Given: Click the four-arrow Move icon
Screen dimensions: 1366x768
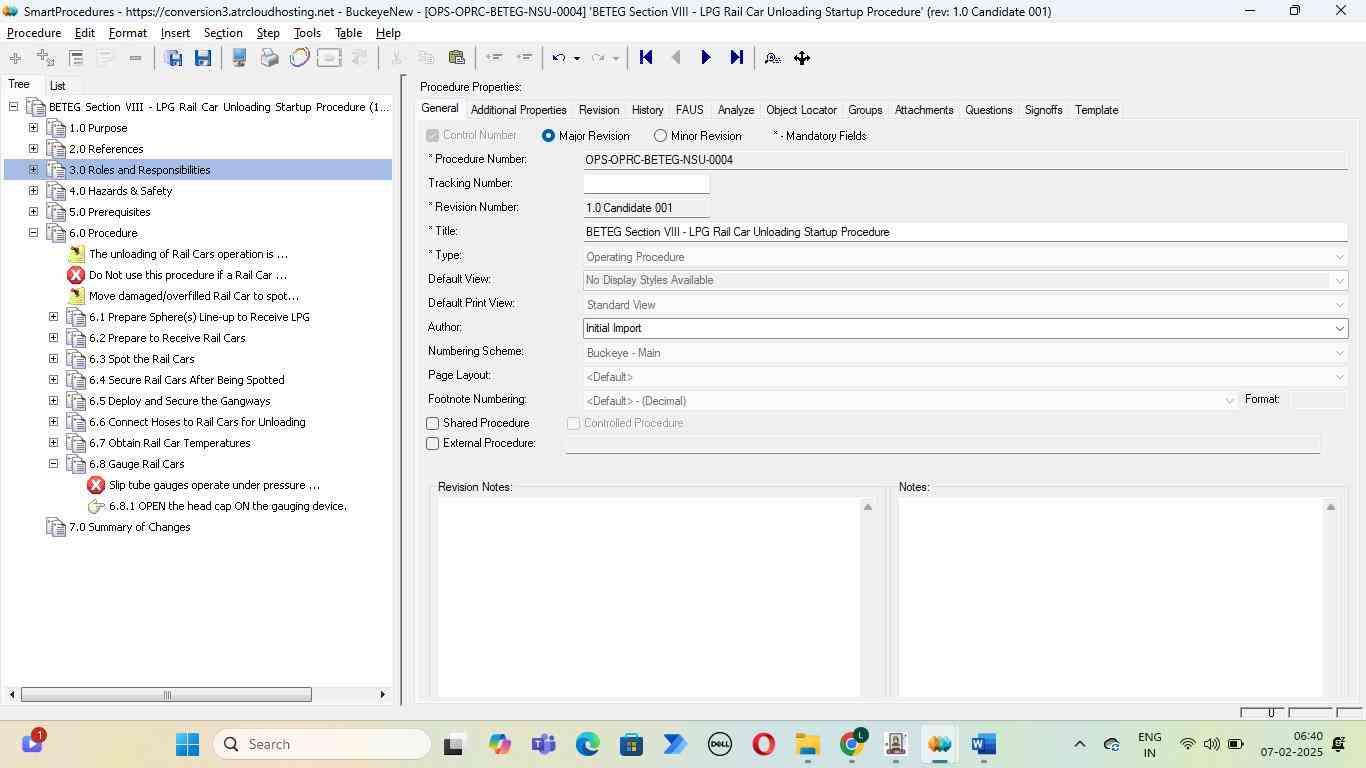Looking at the screenshot, I should (802, 58).
